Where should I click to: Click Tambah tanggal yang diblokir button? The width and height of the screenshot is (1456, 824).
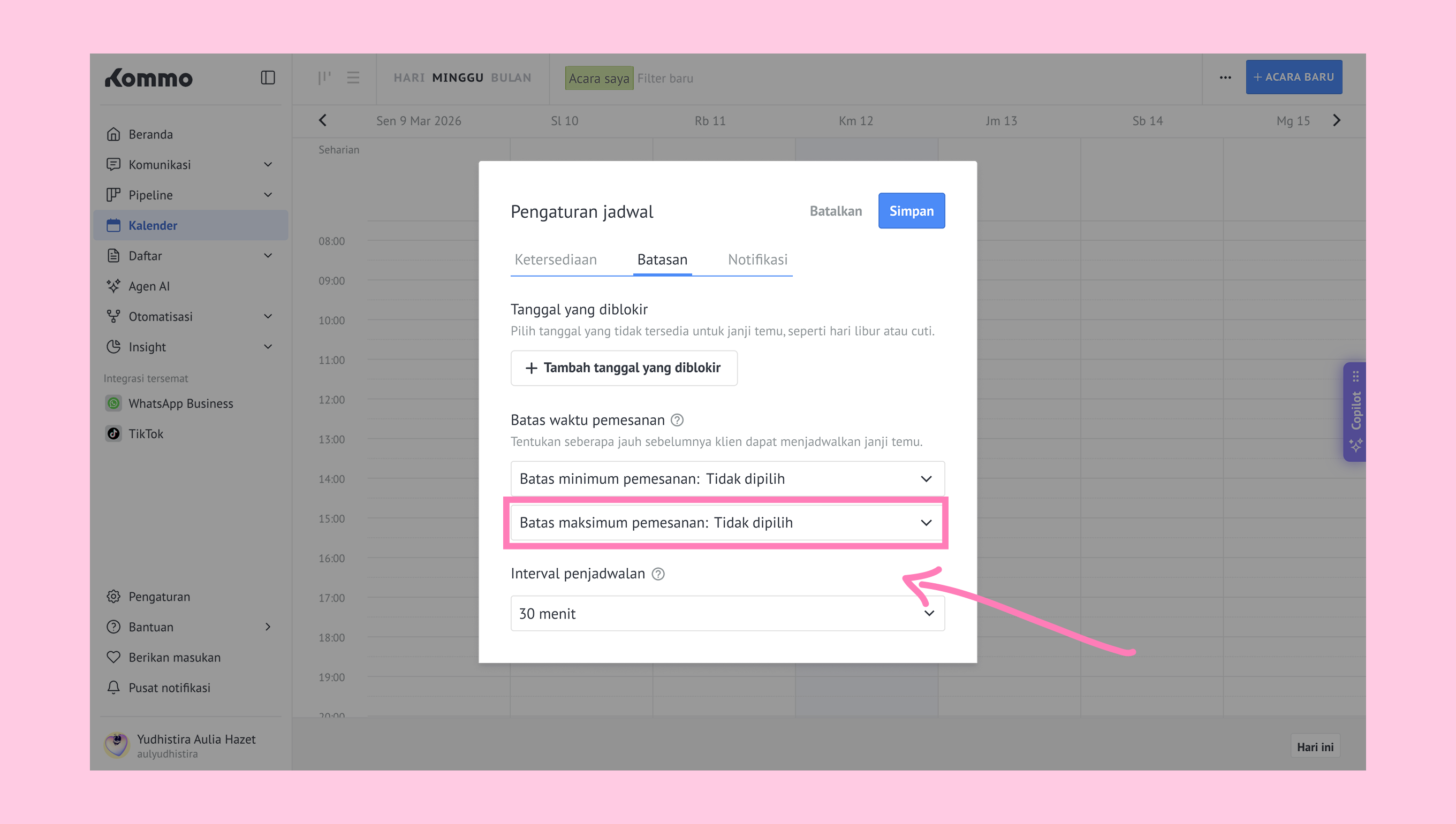[x=624, y=368]
